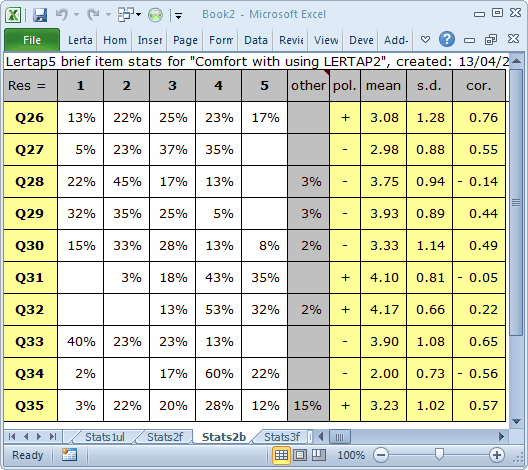Click the Excel application icon

(x=13, y=15)
